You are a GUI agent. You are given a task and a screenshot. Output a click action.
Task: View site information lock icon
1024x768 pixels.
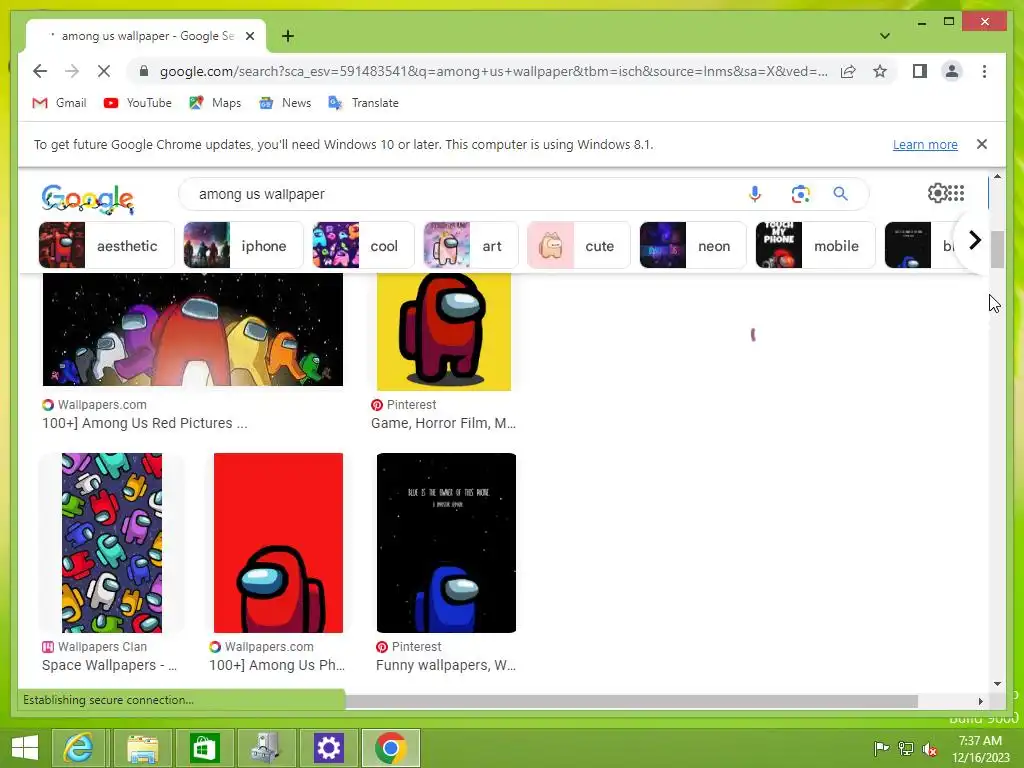pyautogui.click(x=144, y=71)
